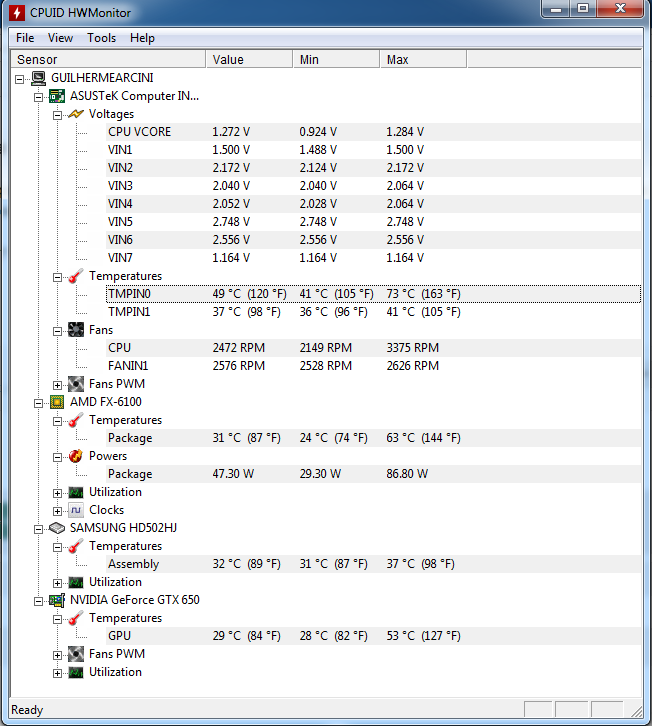Select the TMPIN0 temperature row
Image resolution: width=652 pixels, height=726 pixels.
pyautogui.click(x=373, y=294)
